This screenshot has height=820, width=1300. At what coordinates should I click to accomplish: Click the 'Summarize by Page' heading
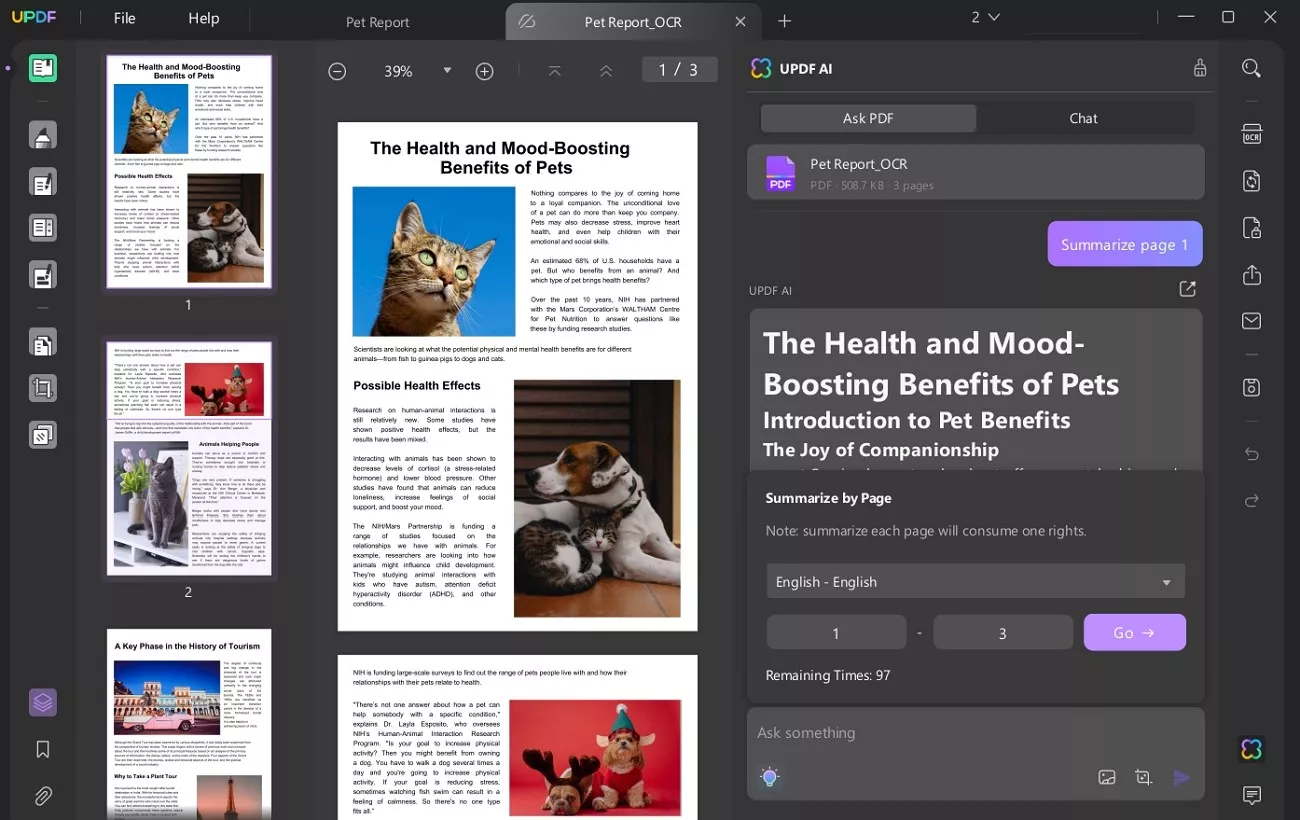tap(828, 498)
